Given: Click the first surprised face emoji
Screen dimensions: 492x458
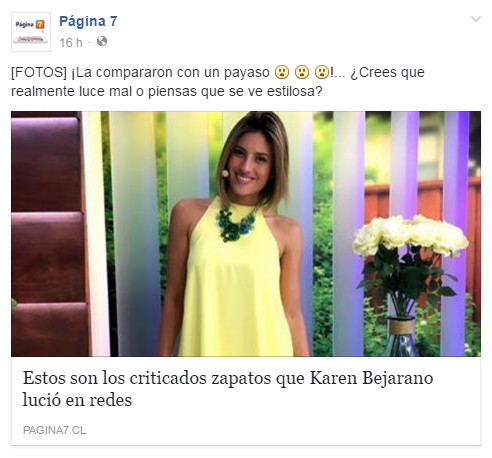Looking at the screenshot, I should tap(282, 72).
